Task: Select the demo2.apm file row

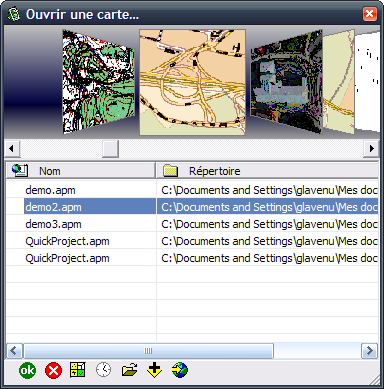Action: pos(192,207)
